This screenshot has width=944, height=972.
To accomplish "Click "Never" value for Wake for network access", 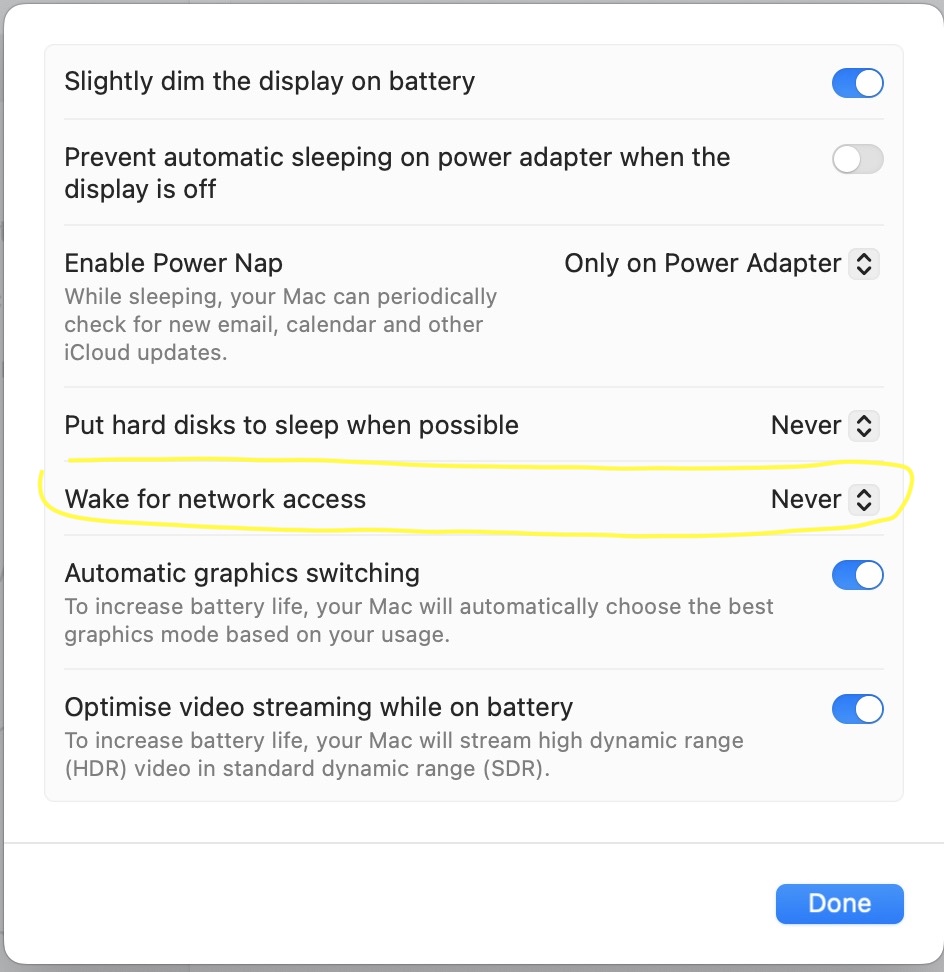I will (x=805, y=500).
